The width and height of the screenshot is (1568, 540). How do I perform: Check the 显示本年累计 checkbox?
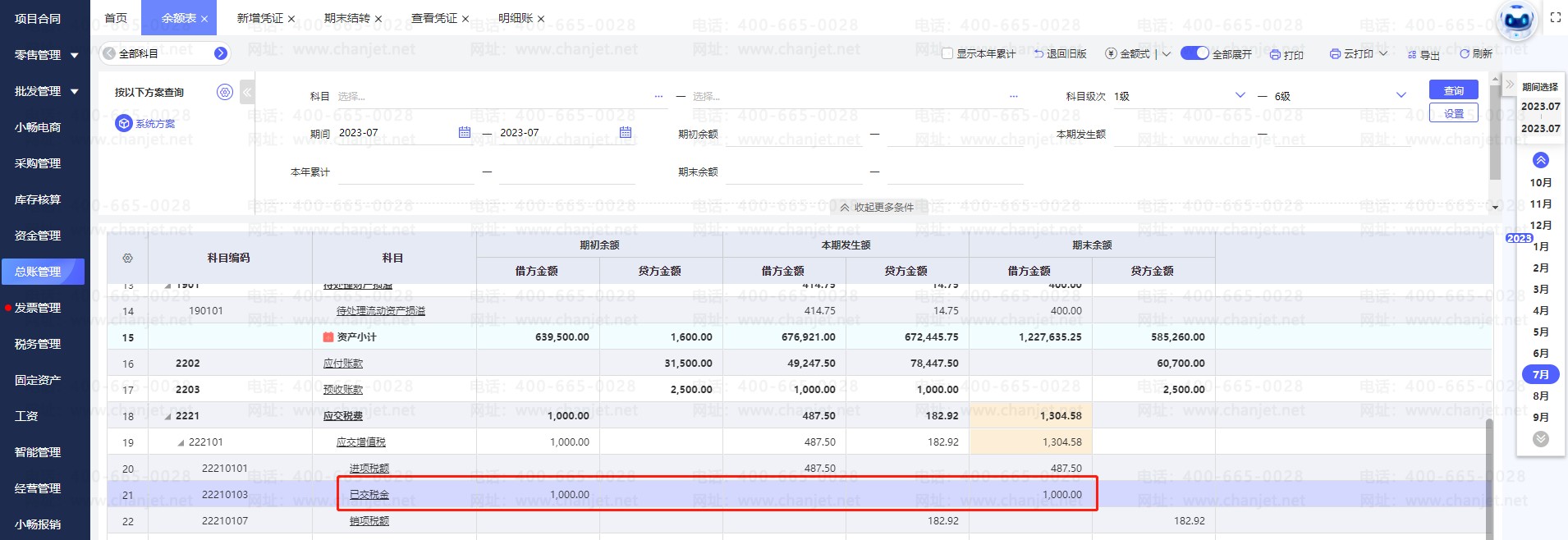947,54
